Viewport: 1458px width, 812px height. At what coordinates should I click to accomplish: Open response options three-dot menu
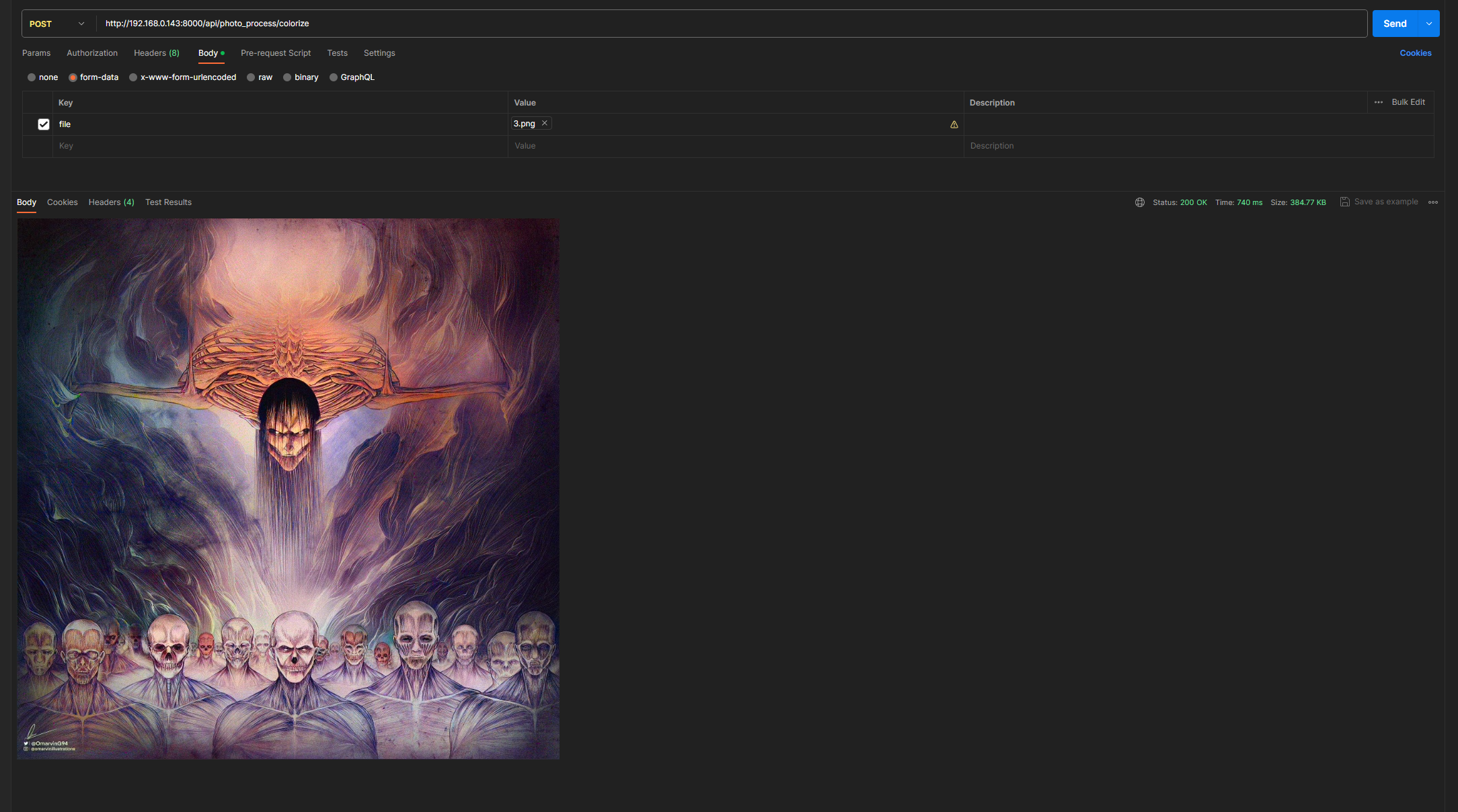[x=1432, y=202]
